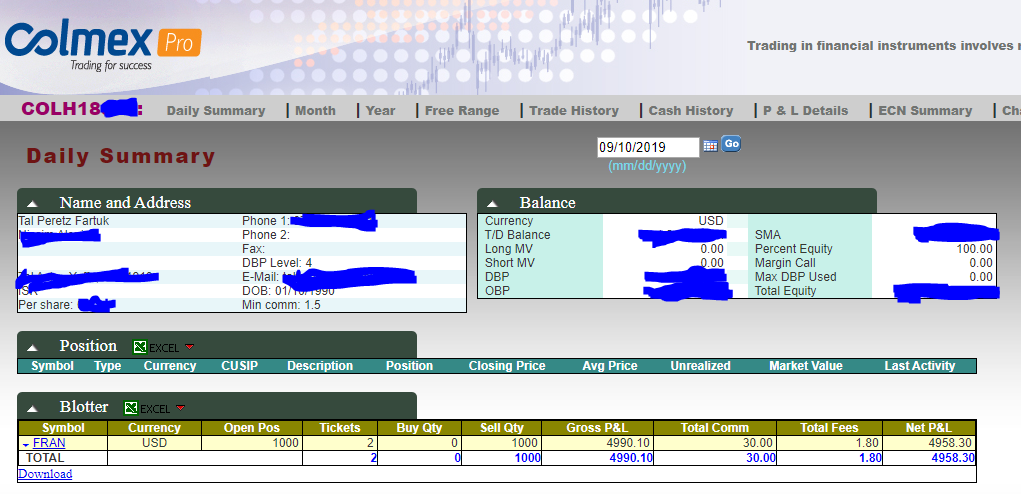
Task: Click FRAN row Gross P&L value 4990.10
Action: [629, 443]
